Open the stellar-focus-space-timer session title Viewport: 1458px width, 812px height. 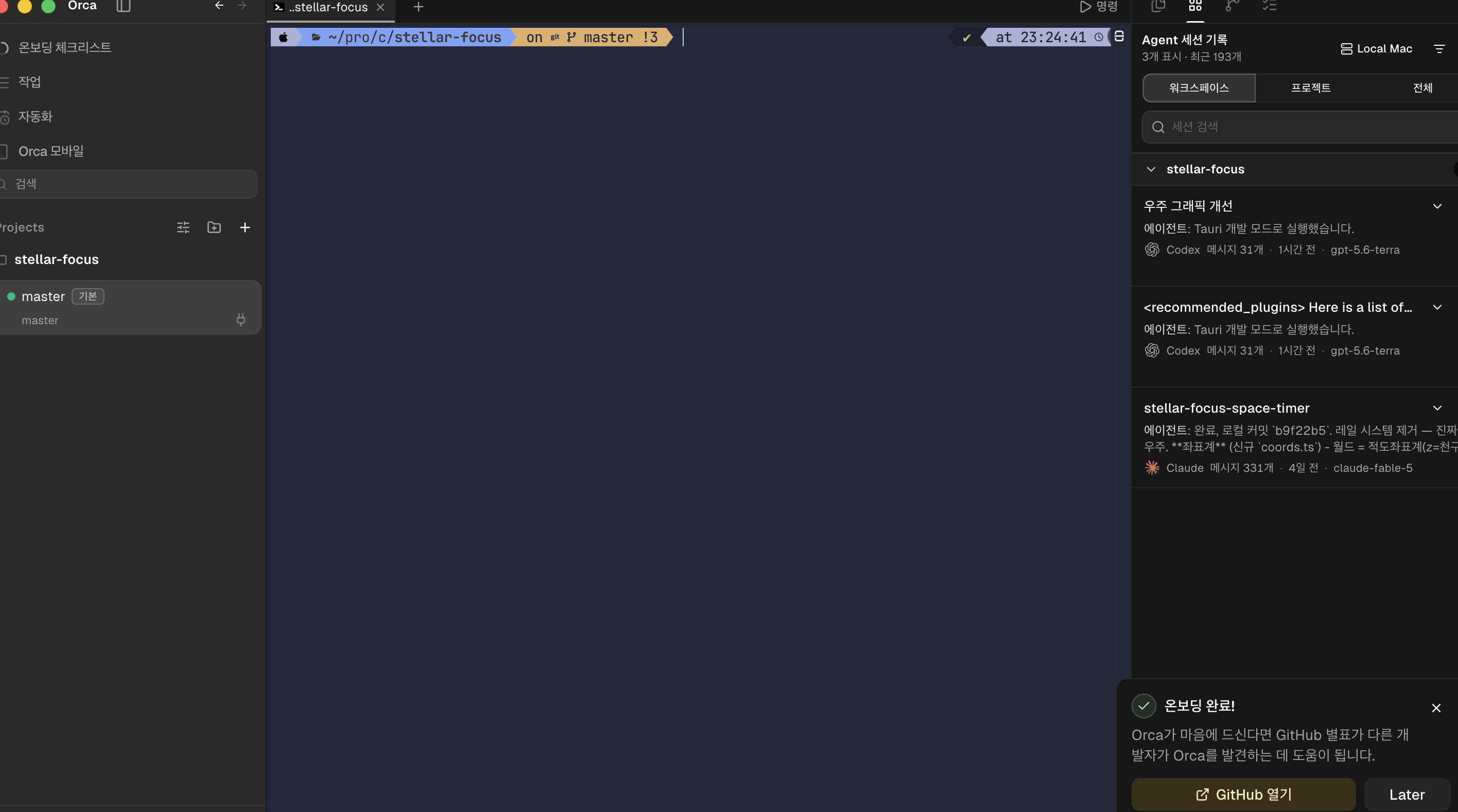[1226, 408]
